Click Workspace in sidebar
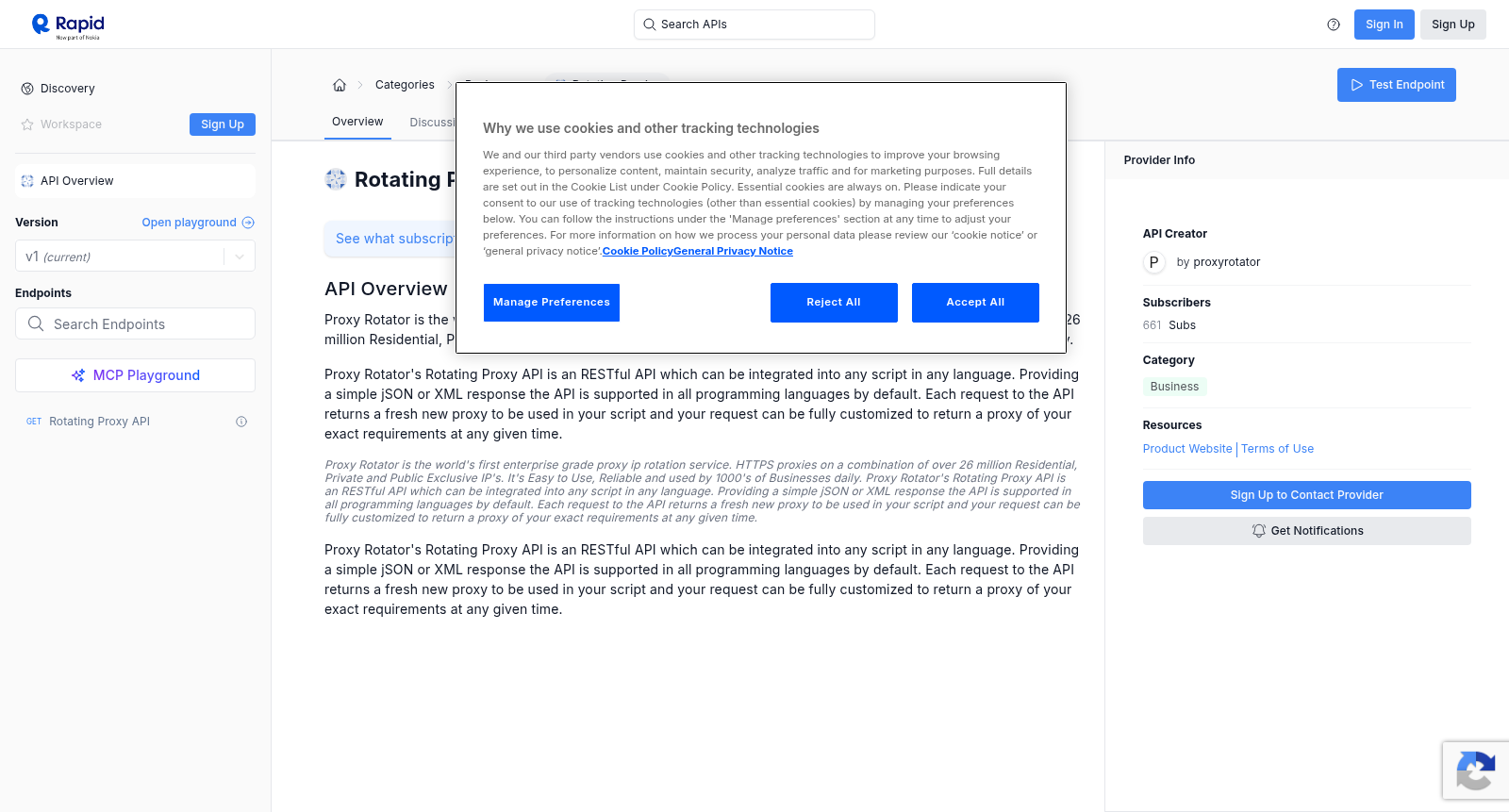 click(x=71, y=124)
